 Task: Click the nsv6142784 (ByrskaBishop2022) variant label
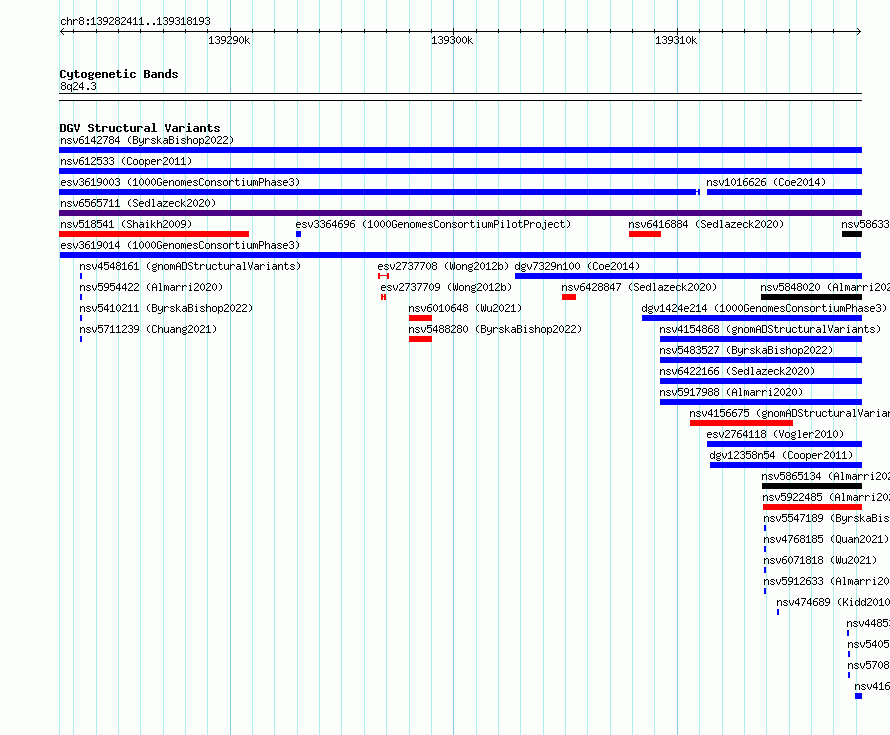pos(147,140)
